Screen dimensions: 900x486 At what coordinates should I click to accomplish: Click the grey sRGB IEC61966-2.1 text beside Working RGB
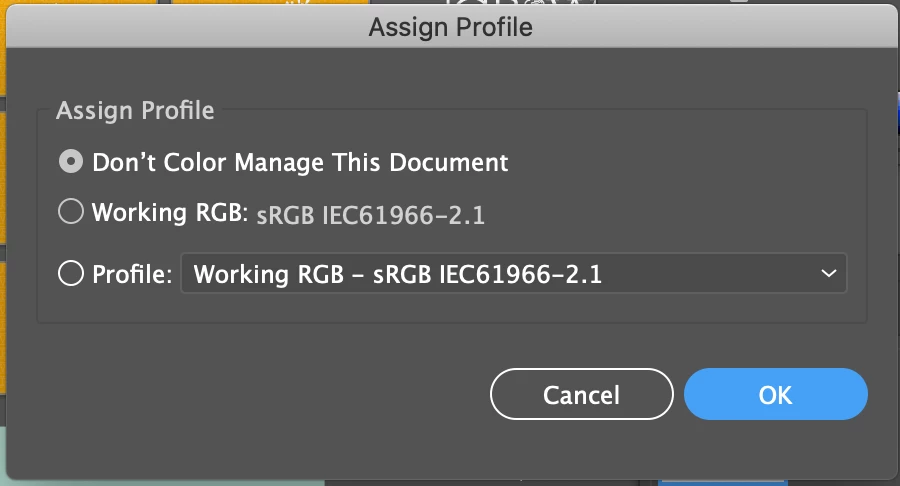click(x=370, y=216)
